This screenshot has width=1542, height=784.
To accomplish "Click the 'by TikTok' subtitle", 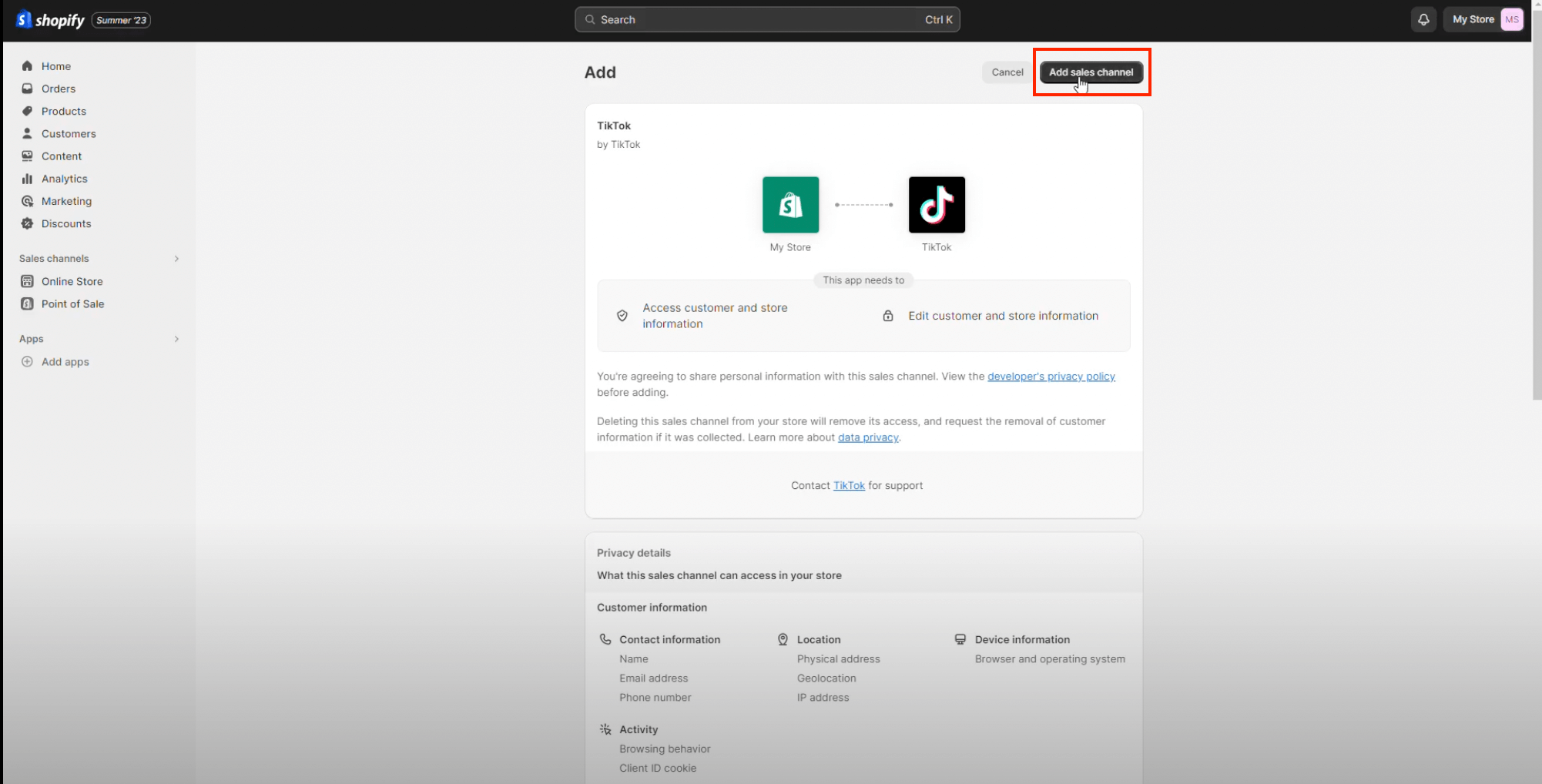I will pyautogui.click(x=618, y=145).
